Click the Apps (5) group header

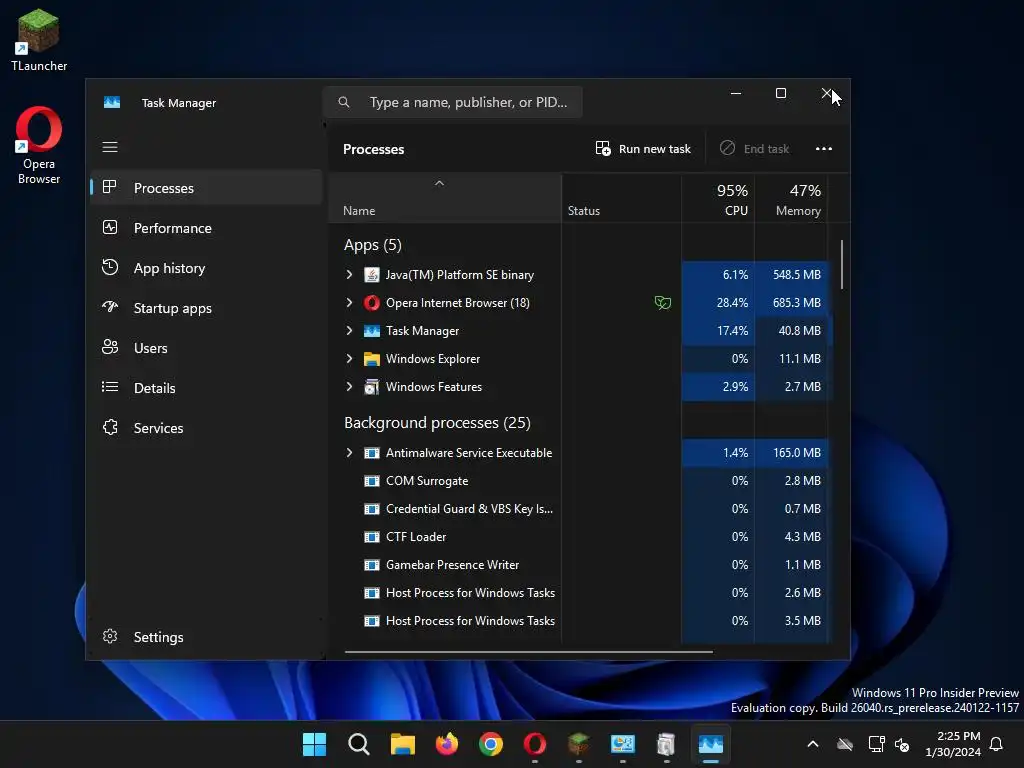tap(372, 245)
